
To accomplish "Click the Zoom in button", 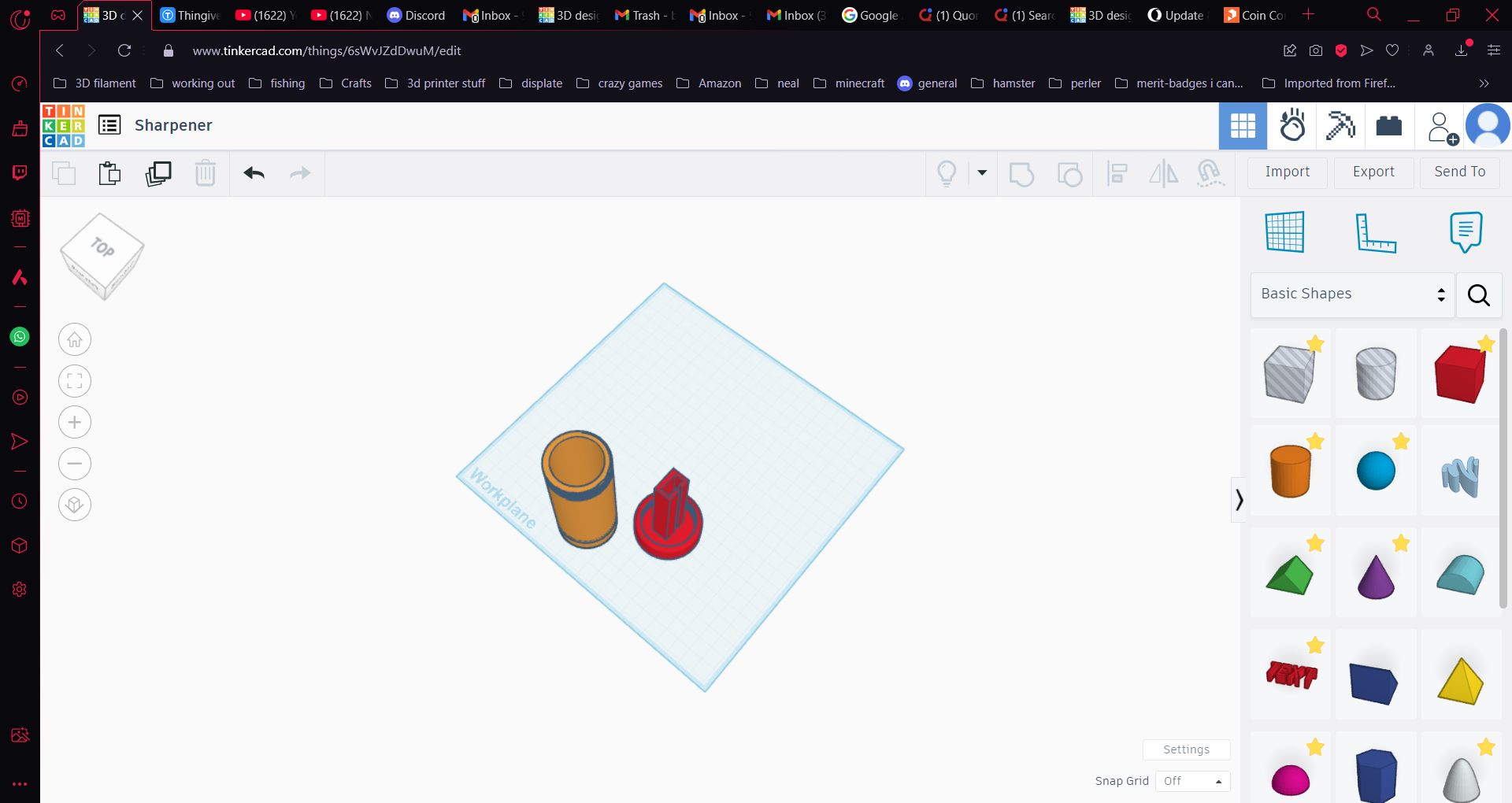I will [x=75, y=422].
